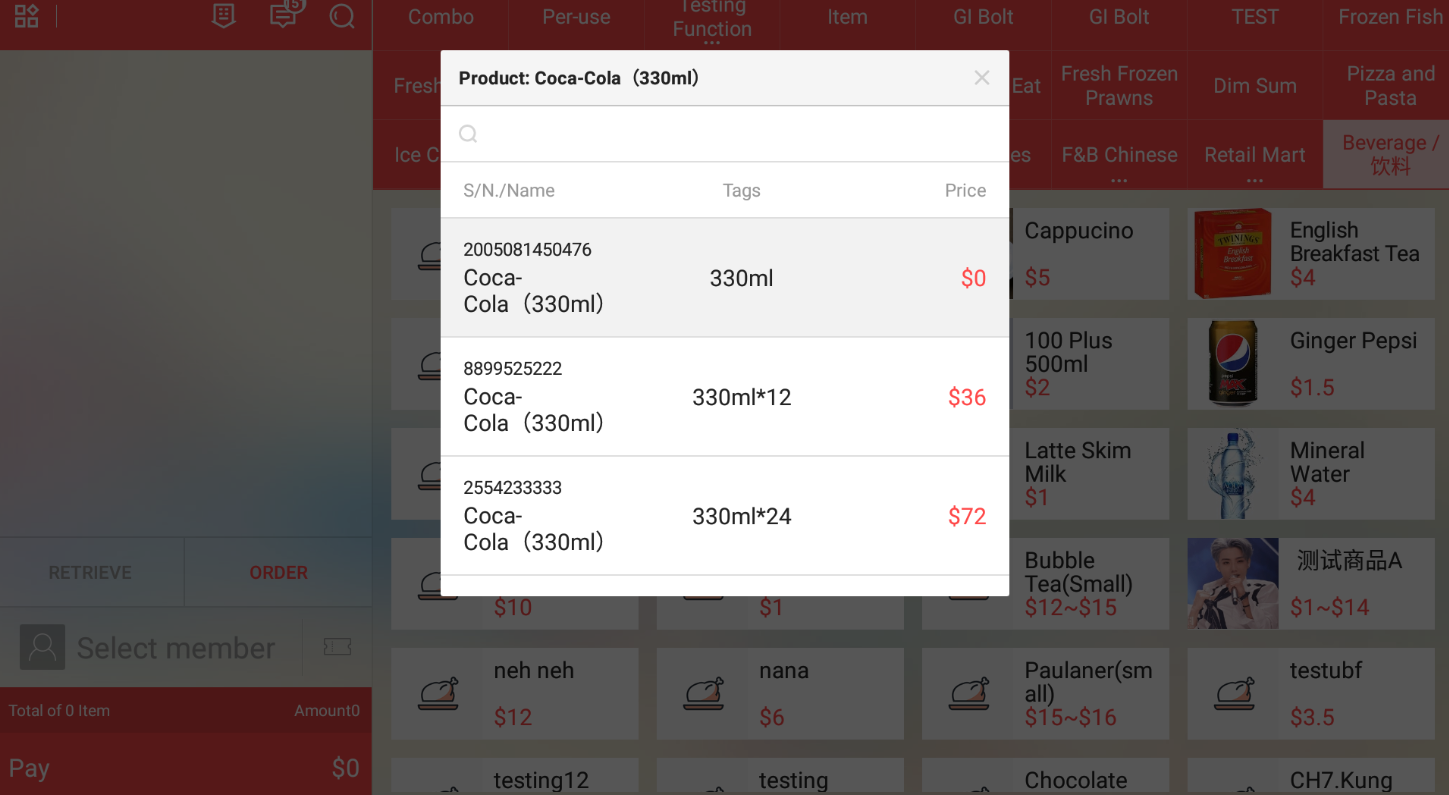This screenshot has width=1449, height=795.
Task: Click the English Breakfast Tea product image
Action: (1233, 254)
